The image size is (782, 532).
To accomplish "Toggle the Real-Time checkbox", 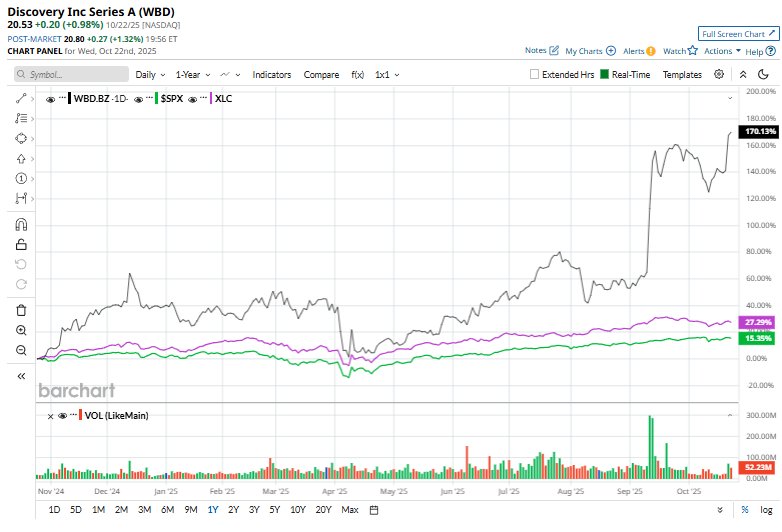I will tap(604, 74).
